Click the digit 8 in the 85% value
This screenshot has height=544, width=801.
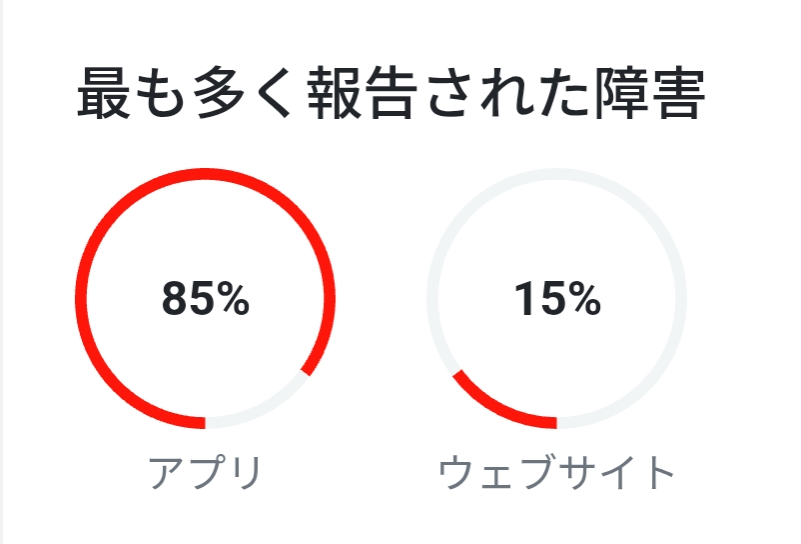pyautogui.click(x=174, y=299)
